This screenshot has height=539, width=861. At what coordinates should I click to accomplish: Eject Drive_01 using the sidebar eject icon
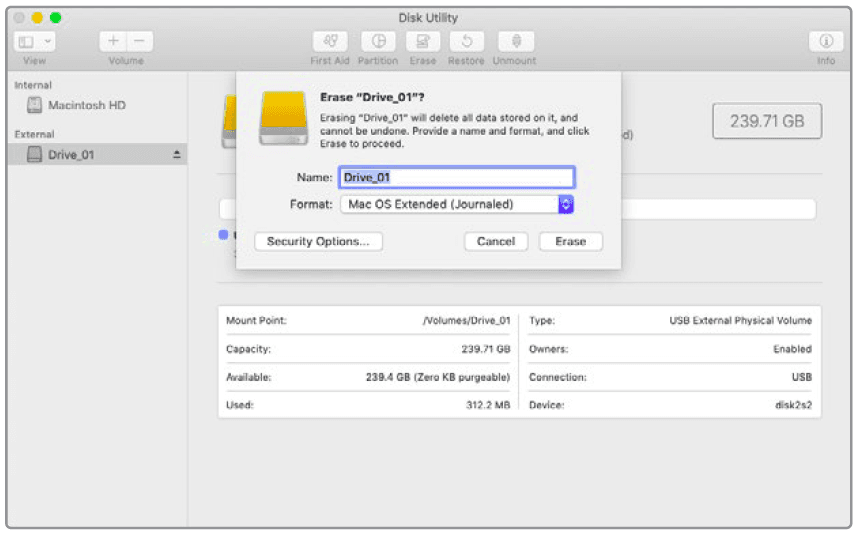coord(177,155)
